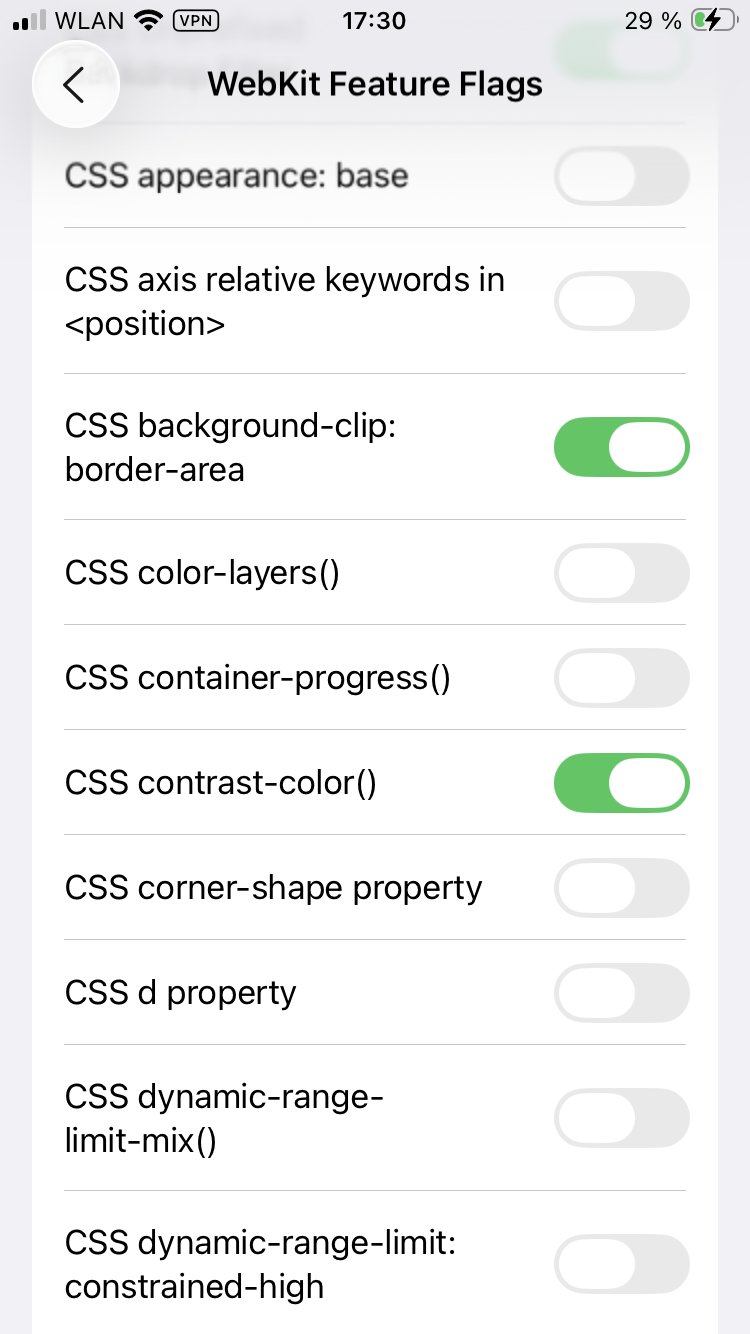Tap the CSS d property label
The image size is (750, 1334).
[181, 993]
